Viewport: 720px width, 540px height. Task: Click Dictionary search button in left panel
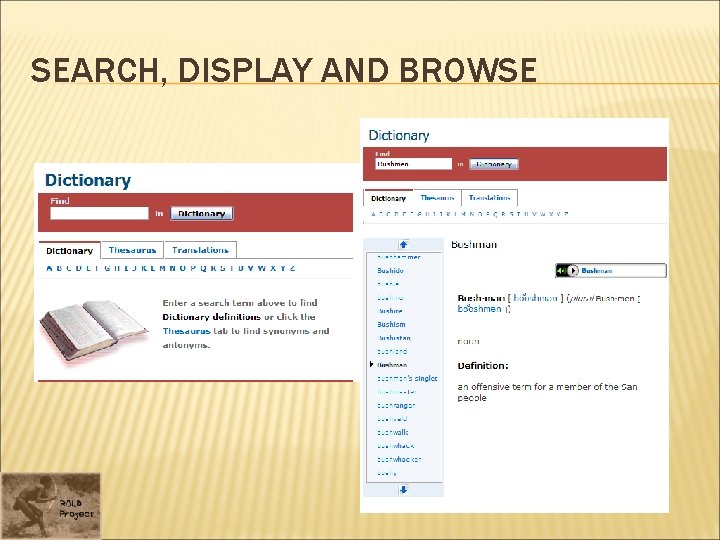point(202,214)
